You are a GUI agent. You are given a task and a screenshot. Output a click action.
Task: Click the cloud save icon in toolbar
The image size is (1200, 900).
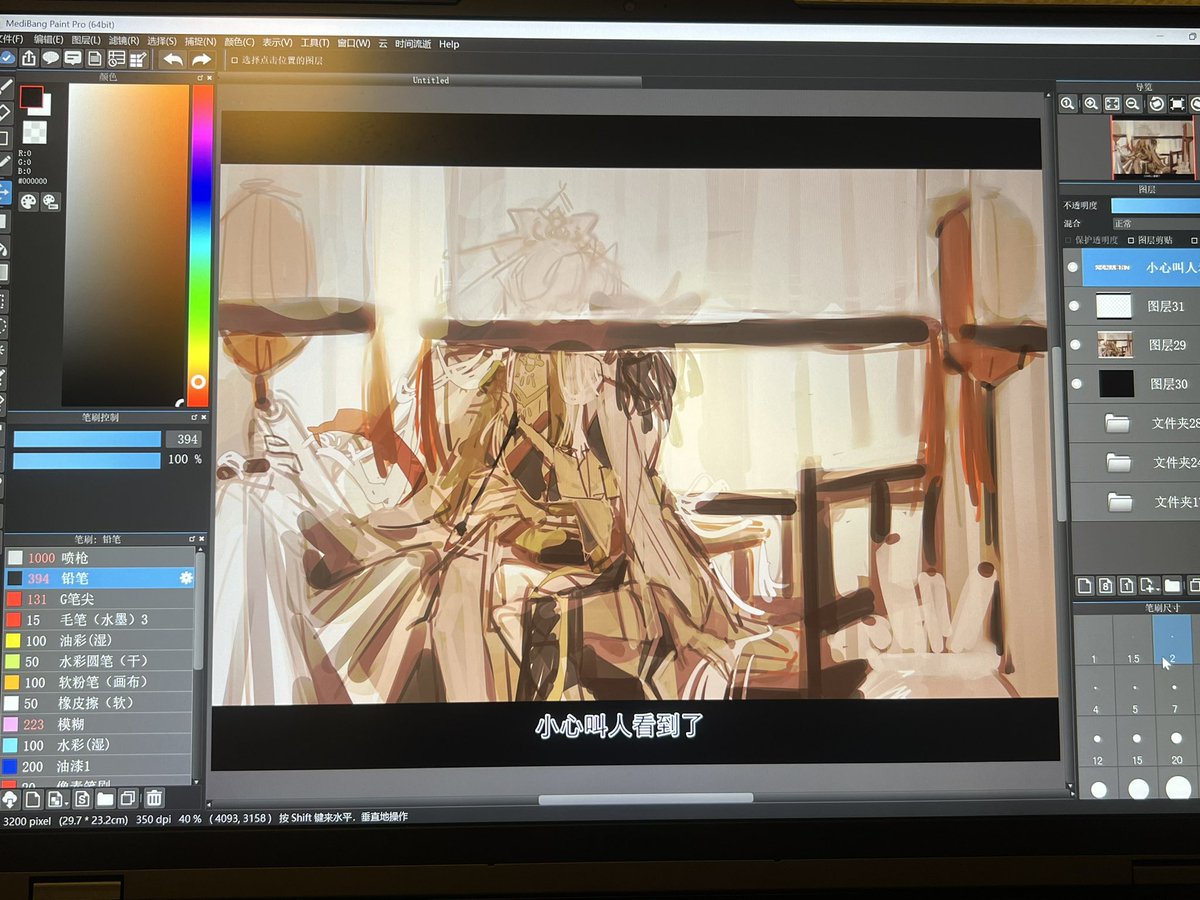point(7,58)
